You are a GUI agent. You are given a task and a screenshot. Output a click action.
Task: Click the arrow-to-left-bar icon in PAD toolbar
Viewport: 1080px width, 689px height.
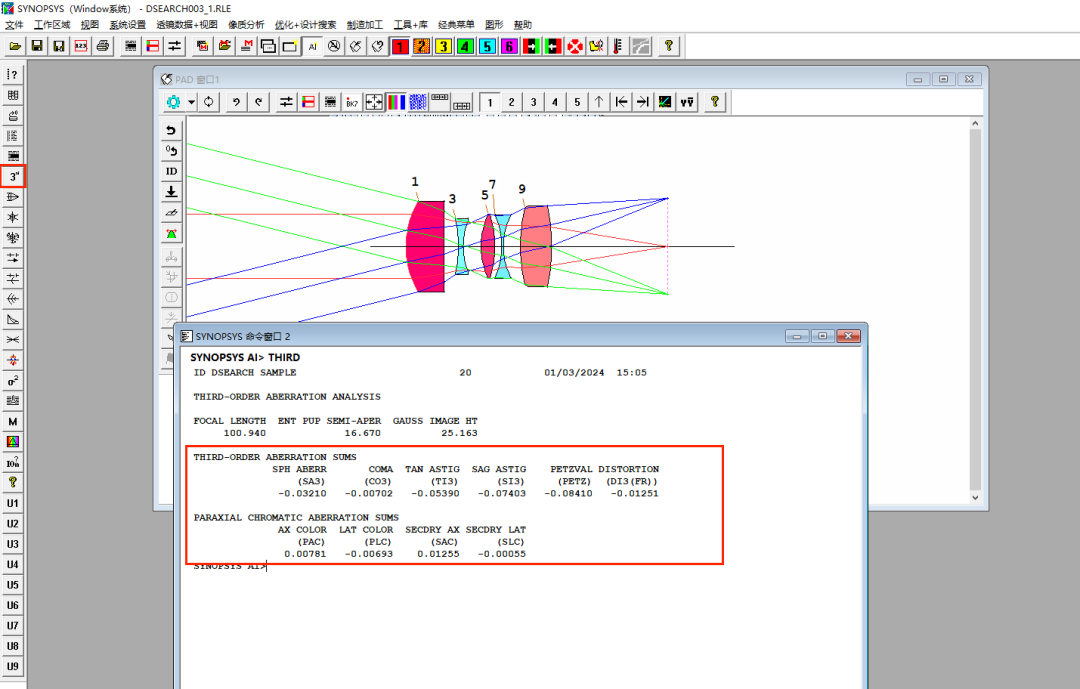pyautogui.click(x=621, y=102)
